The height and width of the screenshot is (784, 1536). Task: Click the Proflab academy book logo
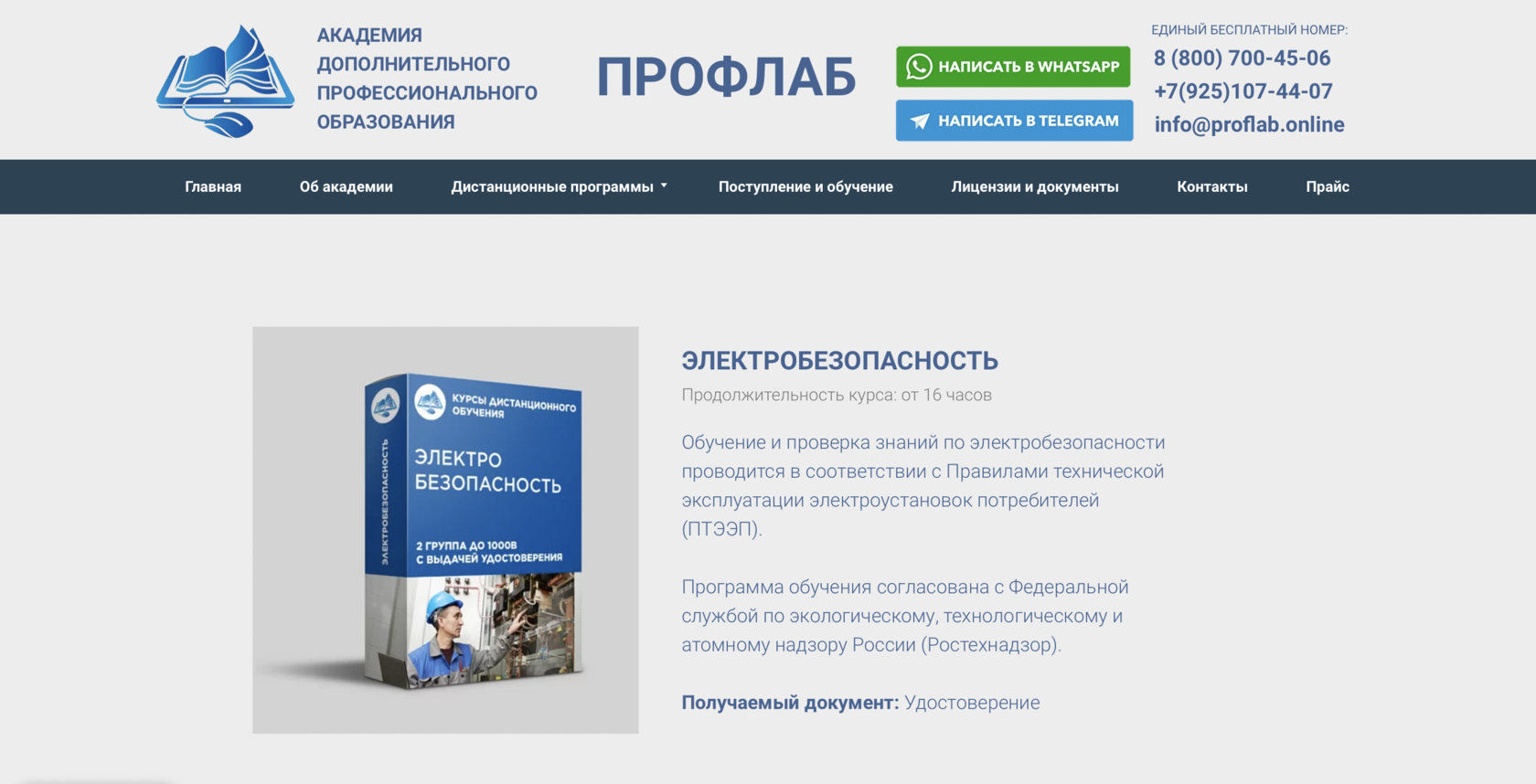pos(226,81)
